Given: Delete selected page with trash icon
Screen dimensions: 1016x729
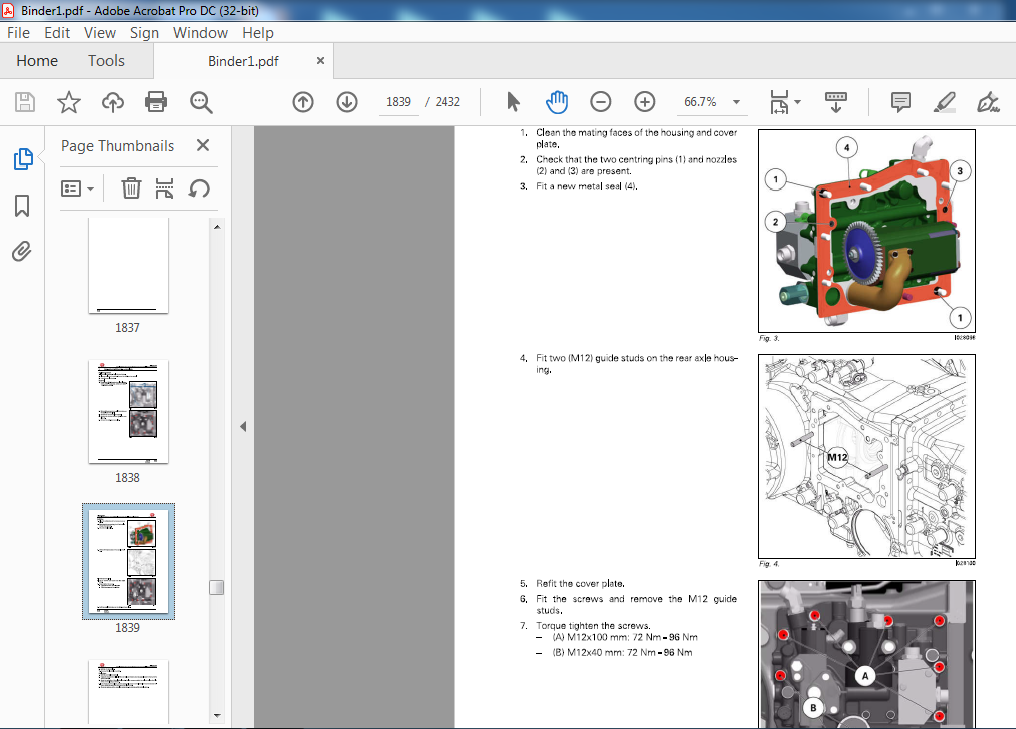Looking at the screenshot, I should (x=131, y=189).
